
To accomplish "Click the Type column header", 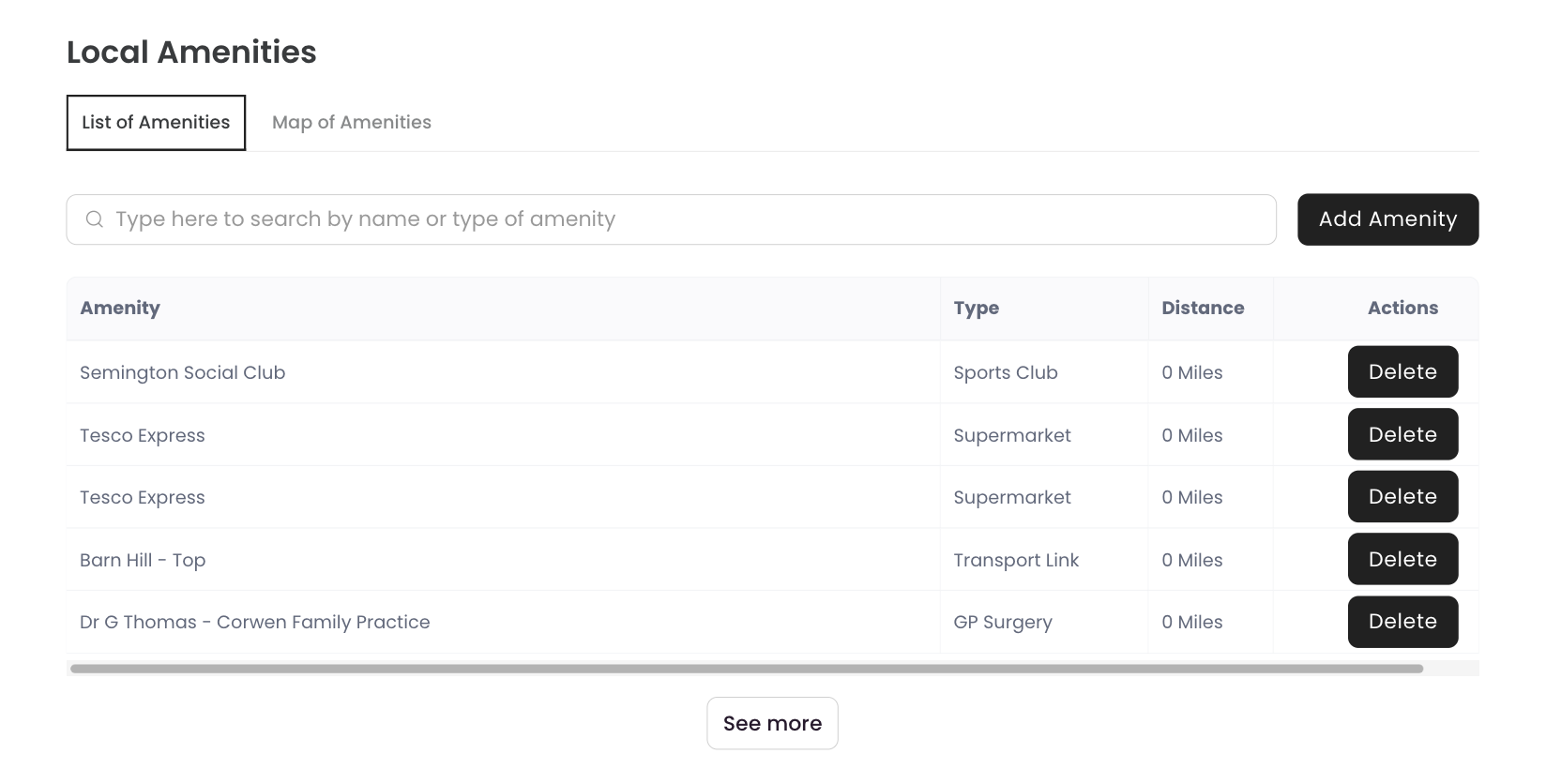I will click(x=976, y=309).
